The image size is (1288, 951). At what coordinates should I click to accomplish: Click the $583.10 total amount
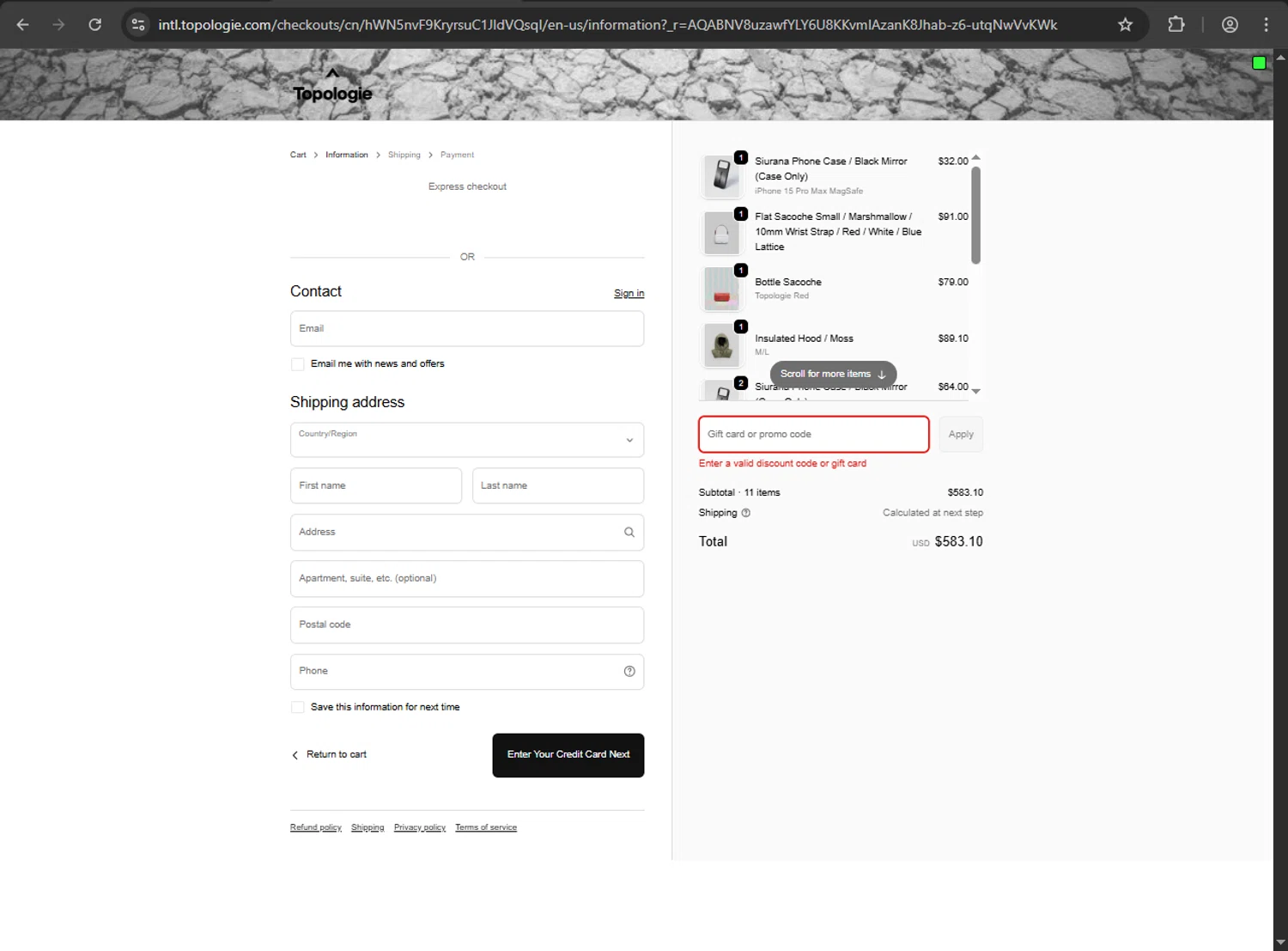point(958,542)
